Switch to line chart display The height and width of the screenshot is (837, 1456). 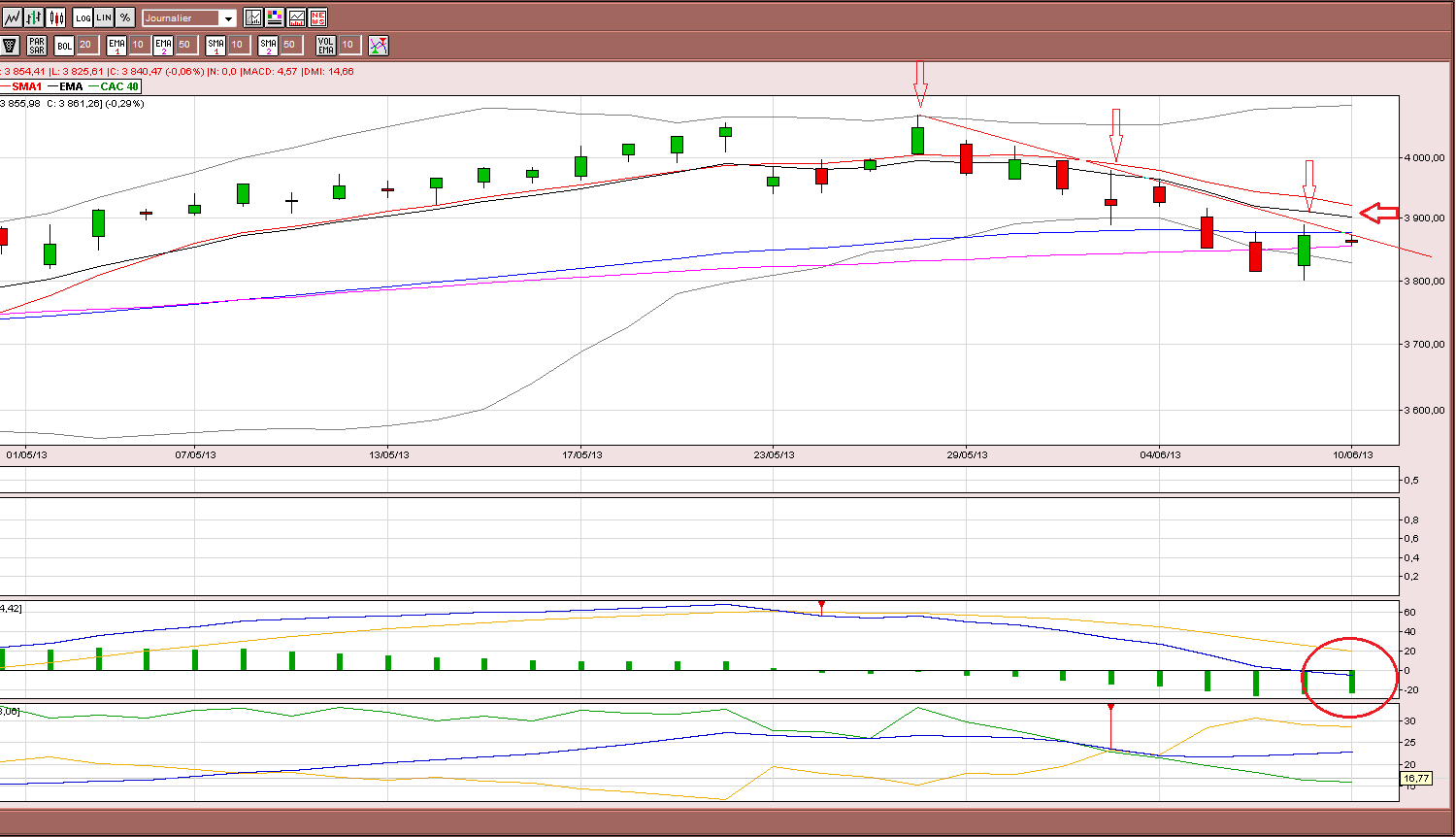tap(12, 17)
